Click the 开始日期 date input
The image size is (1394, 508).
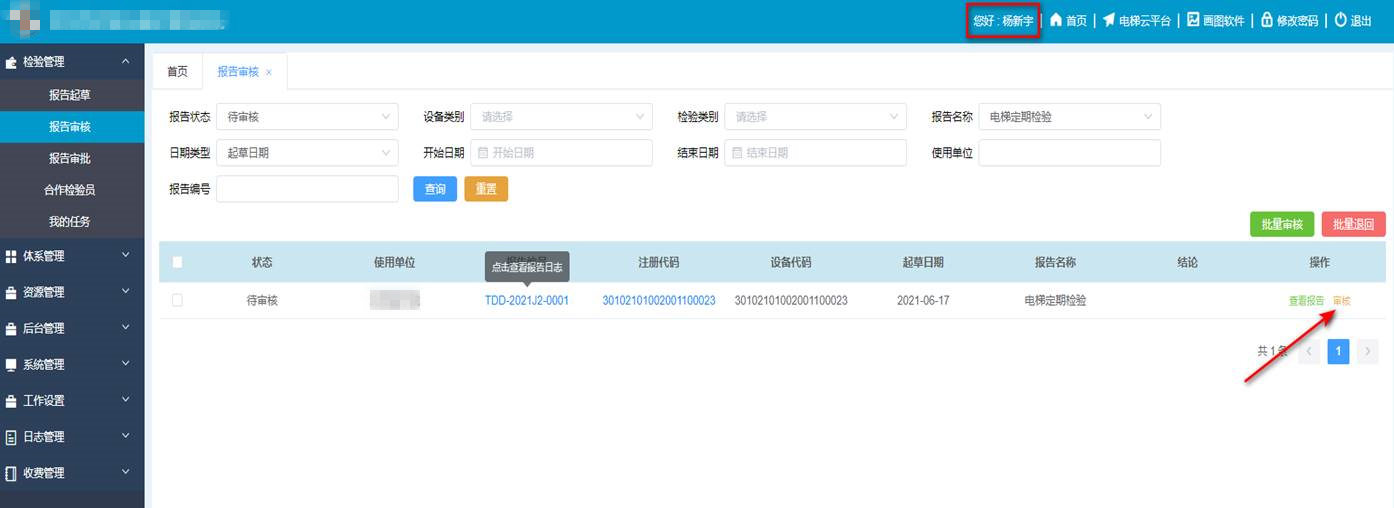tap(561, 153)
